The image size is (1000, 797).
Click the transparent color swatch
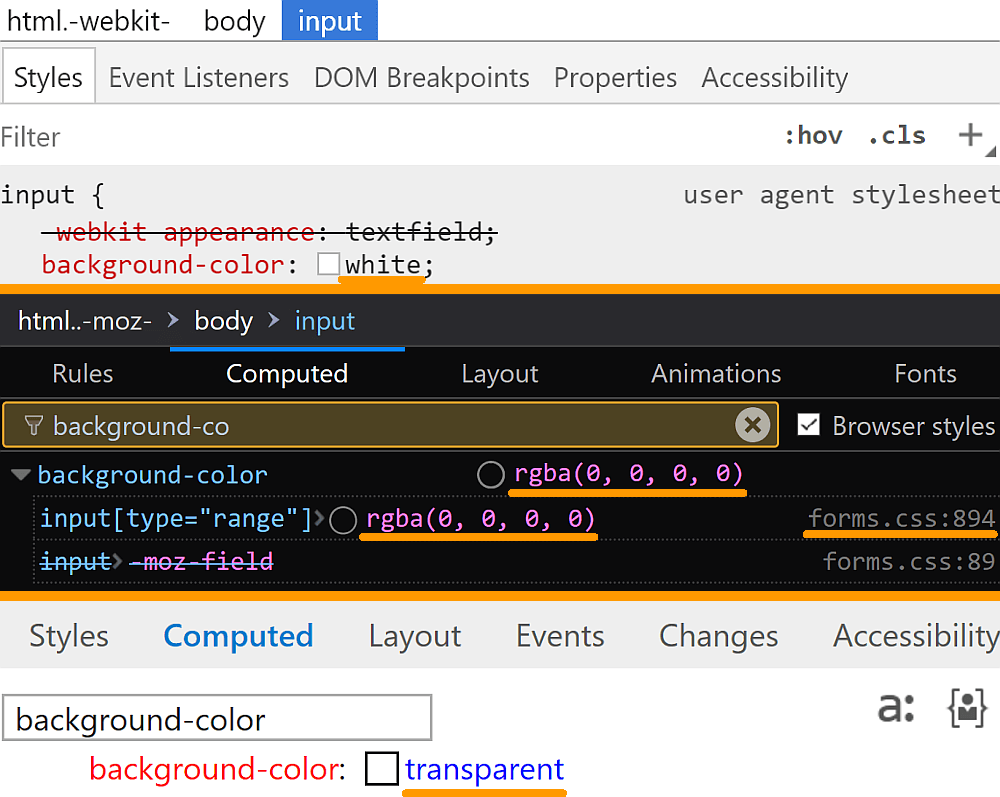click(382, 769)
